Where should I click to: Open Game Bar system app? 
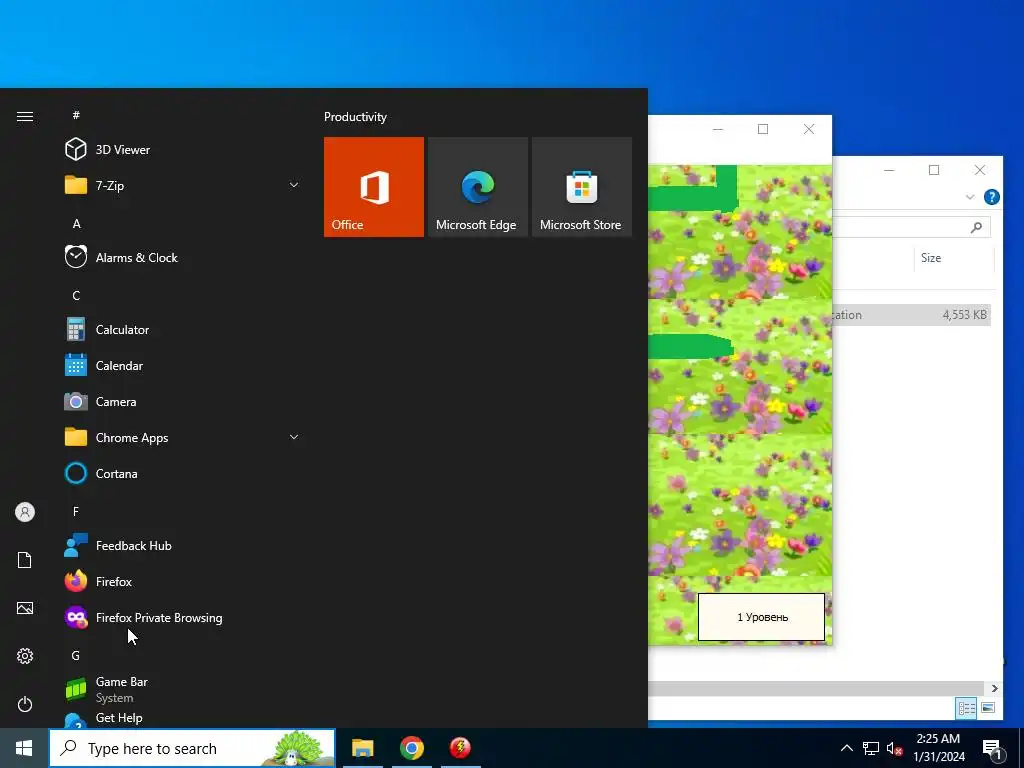(183, 689)
